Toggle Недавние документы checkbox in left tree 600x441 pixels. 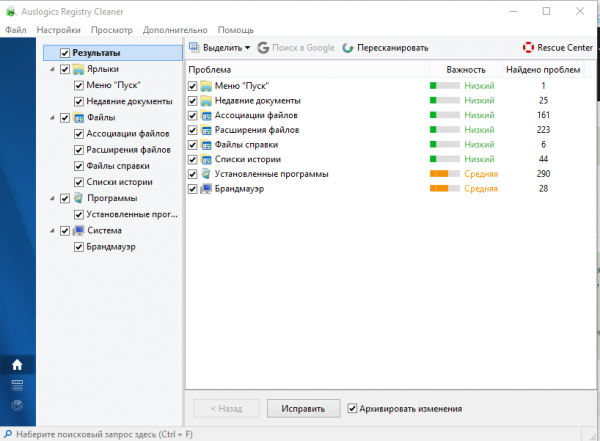click(78, 101)
